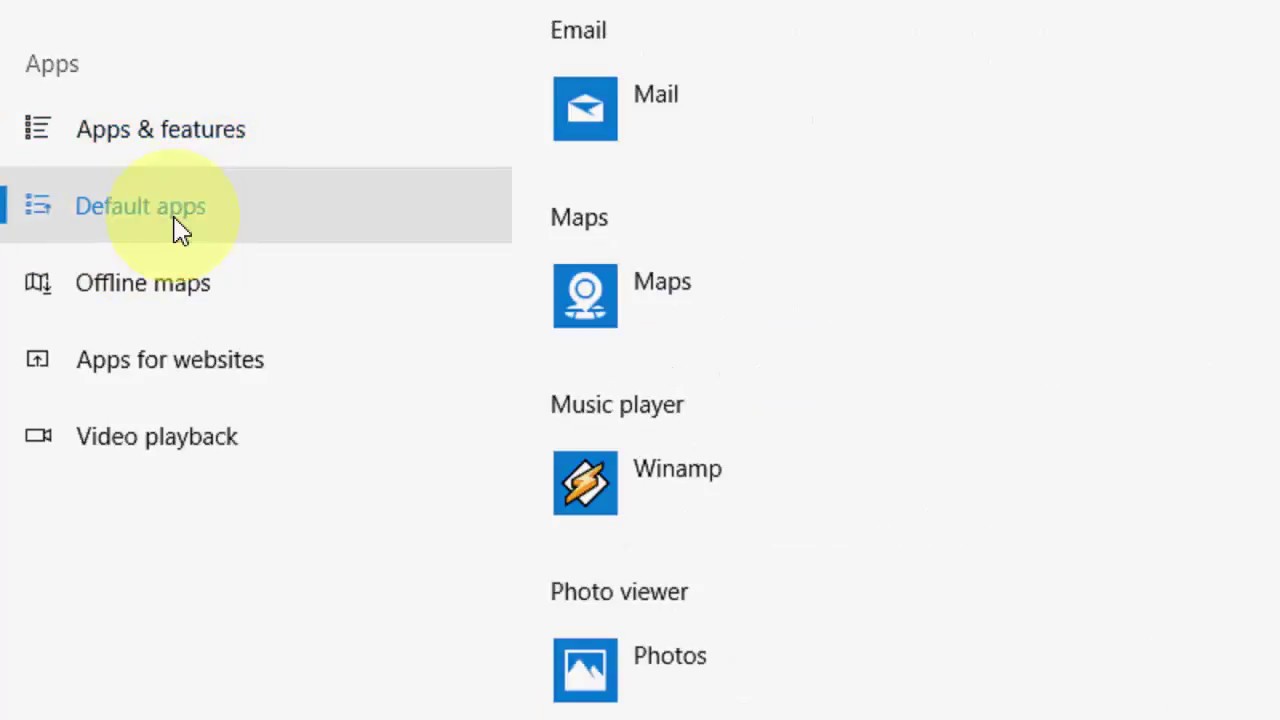Click the Email section heading

[x=578, y=30]
